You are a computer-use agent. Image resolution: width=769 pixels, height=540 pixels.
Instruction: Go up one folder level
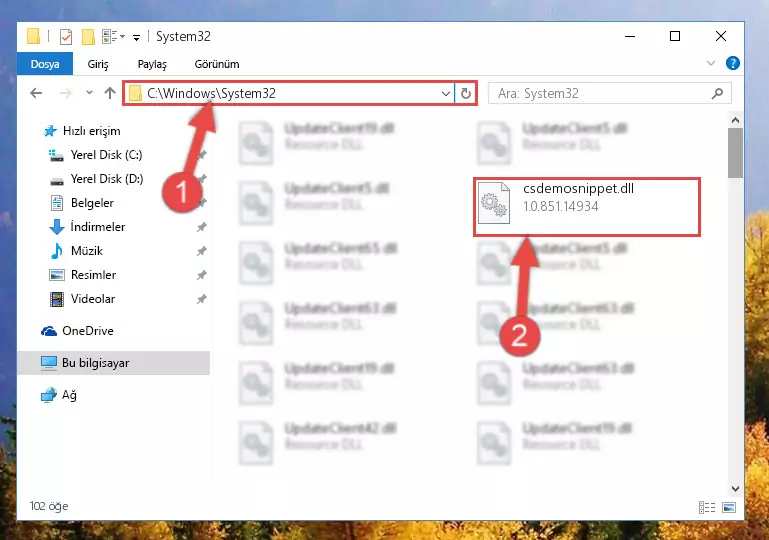click(110, 93)
